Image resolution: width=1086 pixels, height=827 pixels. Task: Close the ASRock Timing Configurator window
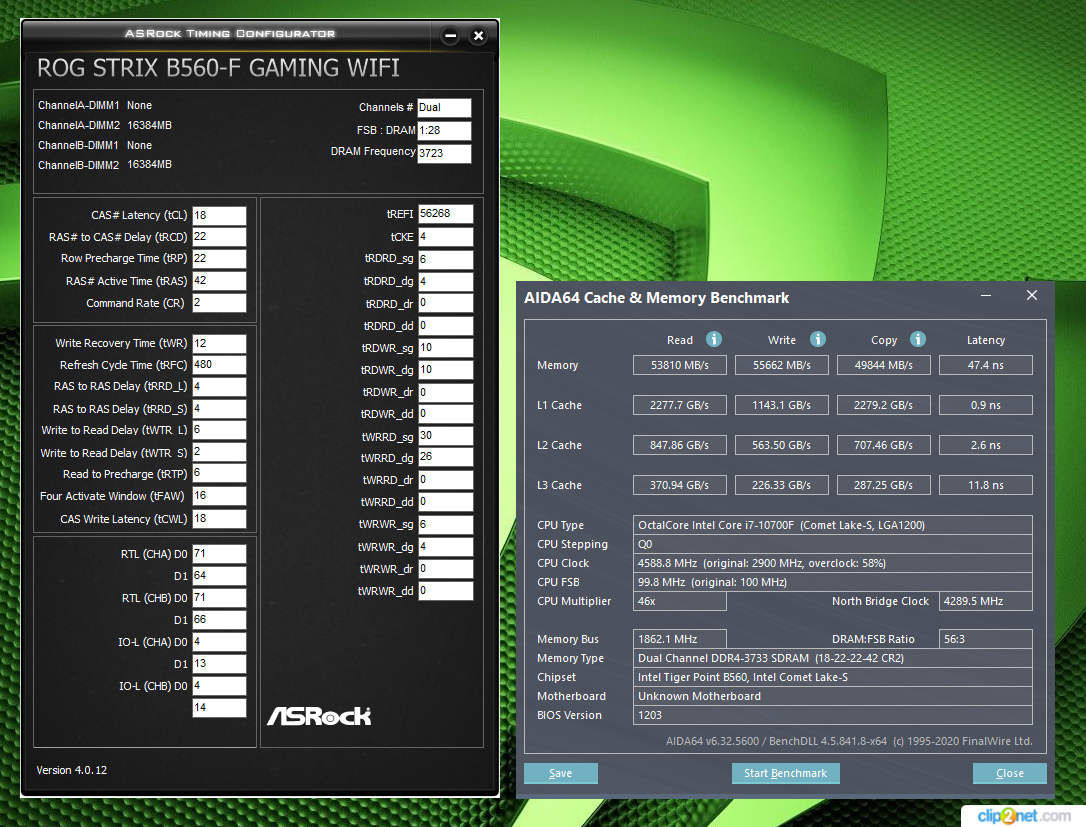tap(478, 35)
